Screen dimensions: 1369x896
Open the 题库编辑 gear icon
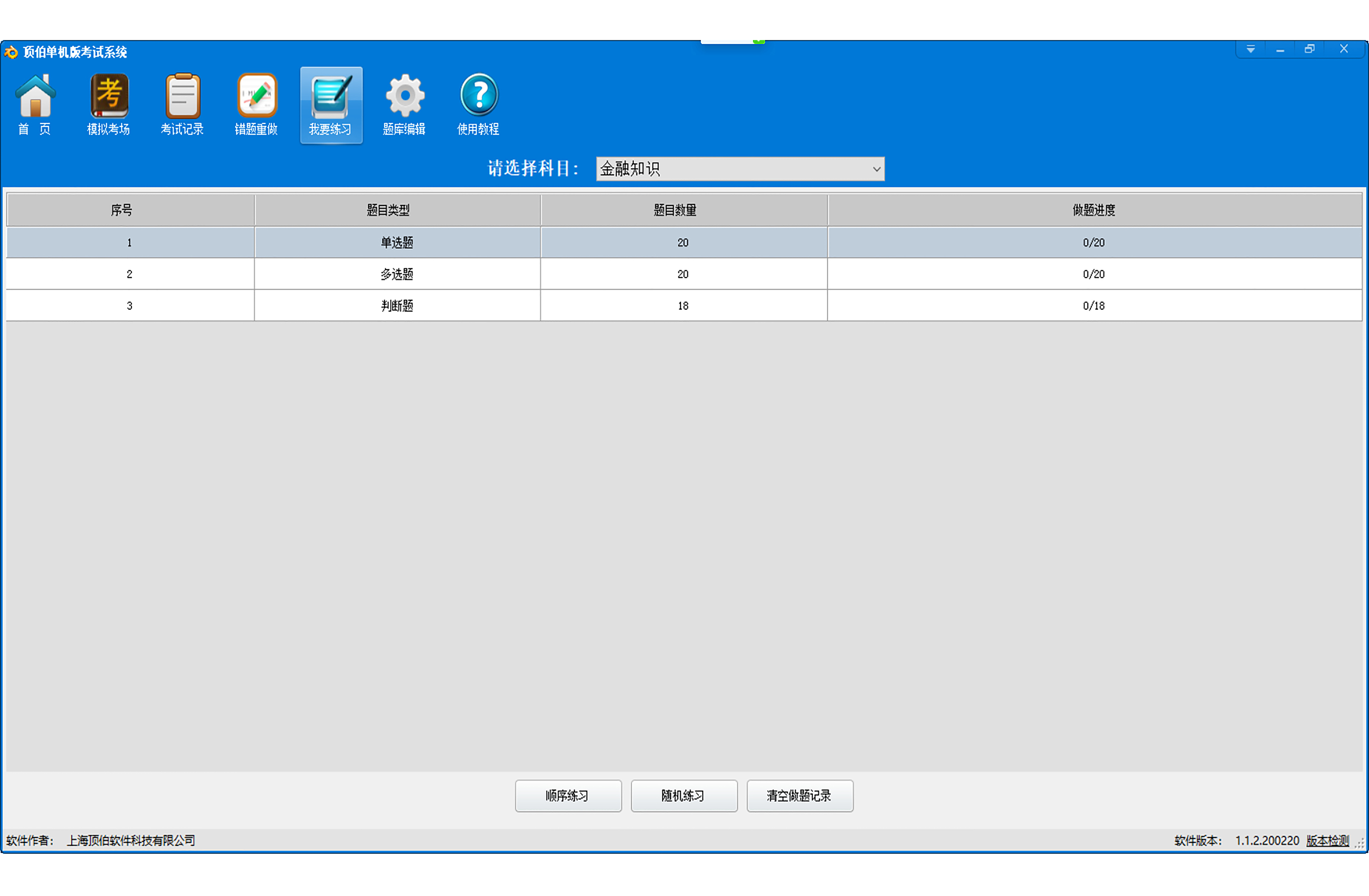404,104
